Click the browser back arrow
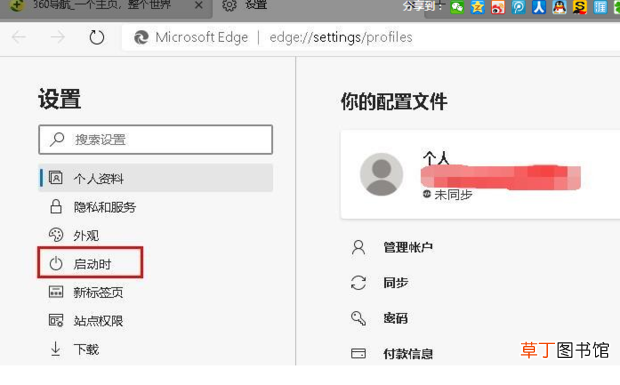Image resolution: width=620 pixels, height=385 pixels. pos(19,38)
